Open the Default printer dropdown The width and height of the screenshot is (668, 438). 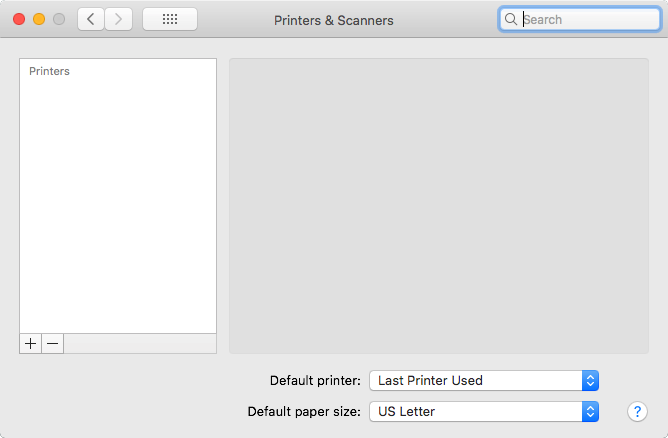click(x=484, y=380)
